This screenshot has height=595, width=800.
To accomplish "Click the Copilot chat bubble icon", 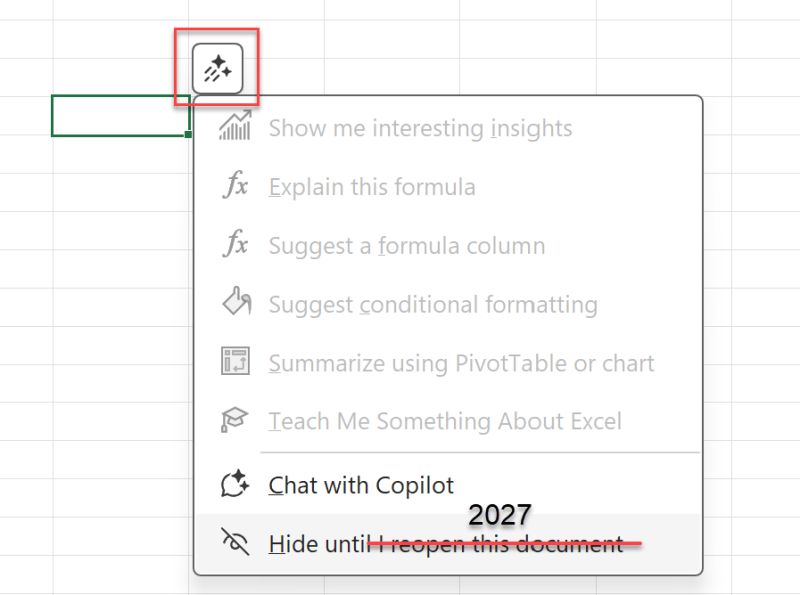I will click(x=235, y=486).
